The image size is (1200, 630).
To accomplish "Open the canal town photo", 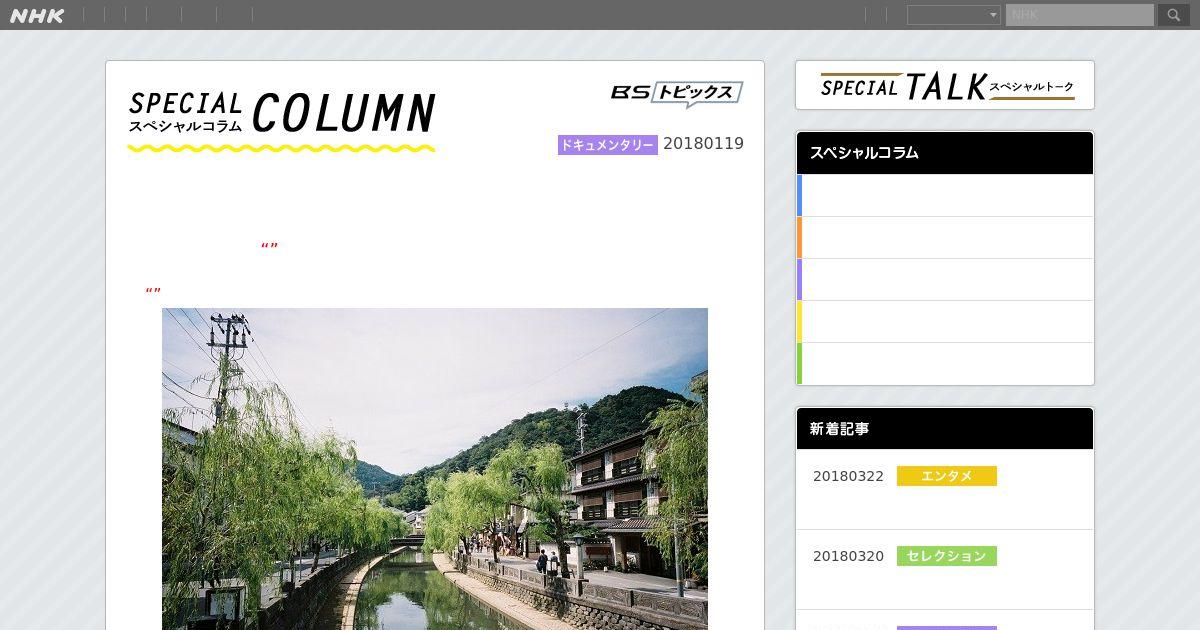I will coord(435,469).
